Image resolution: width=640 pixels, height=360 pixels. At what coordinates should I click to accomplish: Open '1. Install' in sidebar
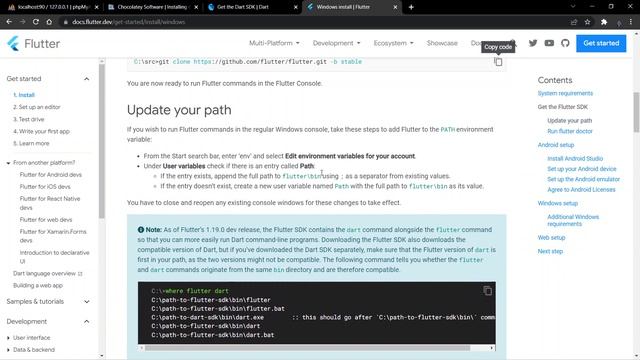pos(24,95)
